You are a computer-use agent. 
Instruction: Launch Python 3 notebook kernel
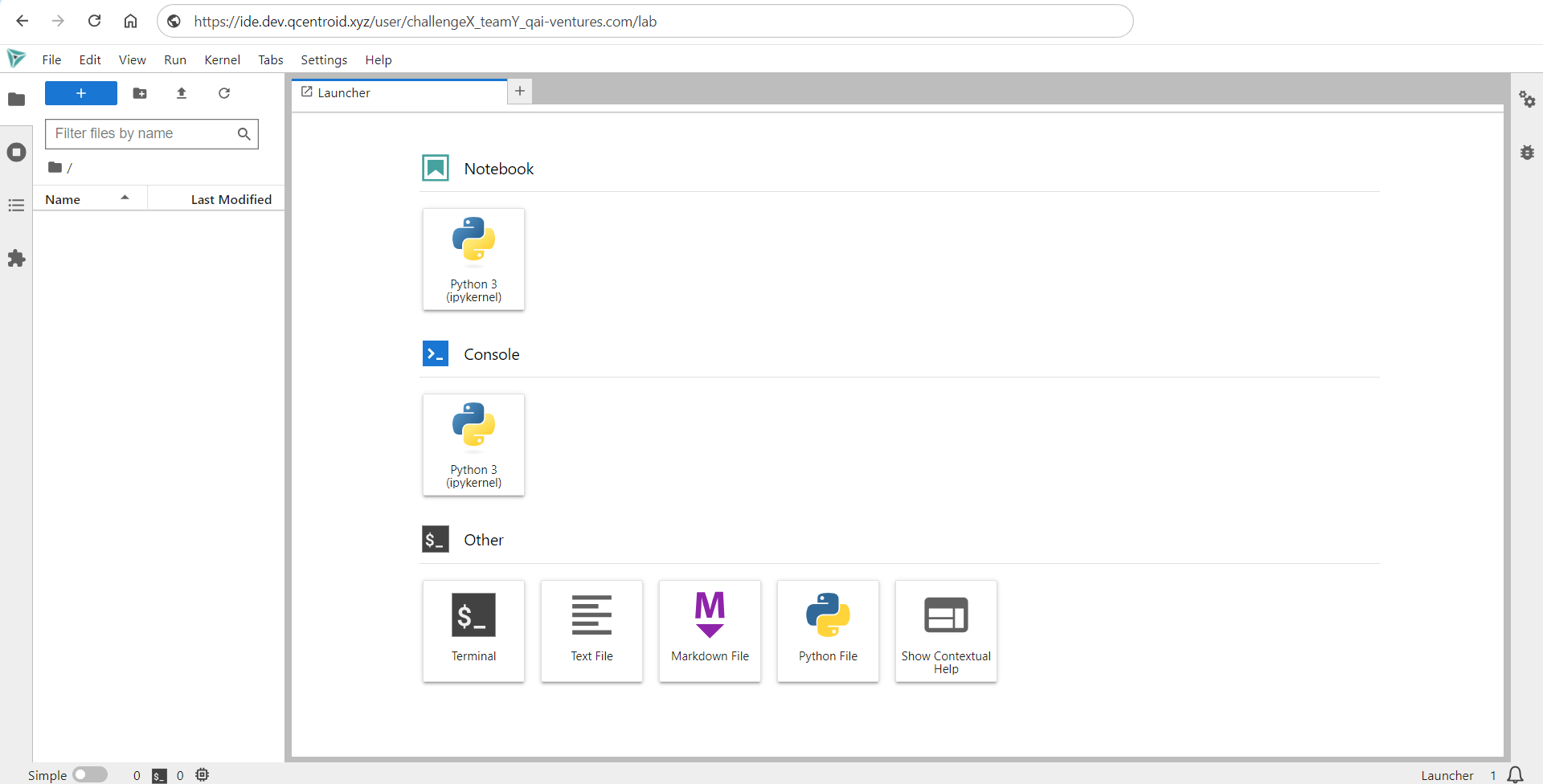pyautogui.click(x=473, y=259)
